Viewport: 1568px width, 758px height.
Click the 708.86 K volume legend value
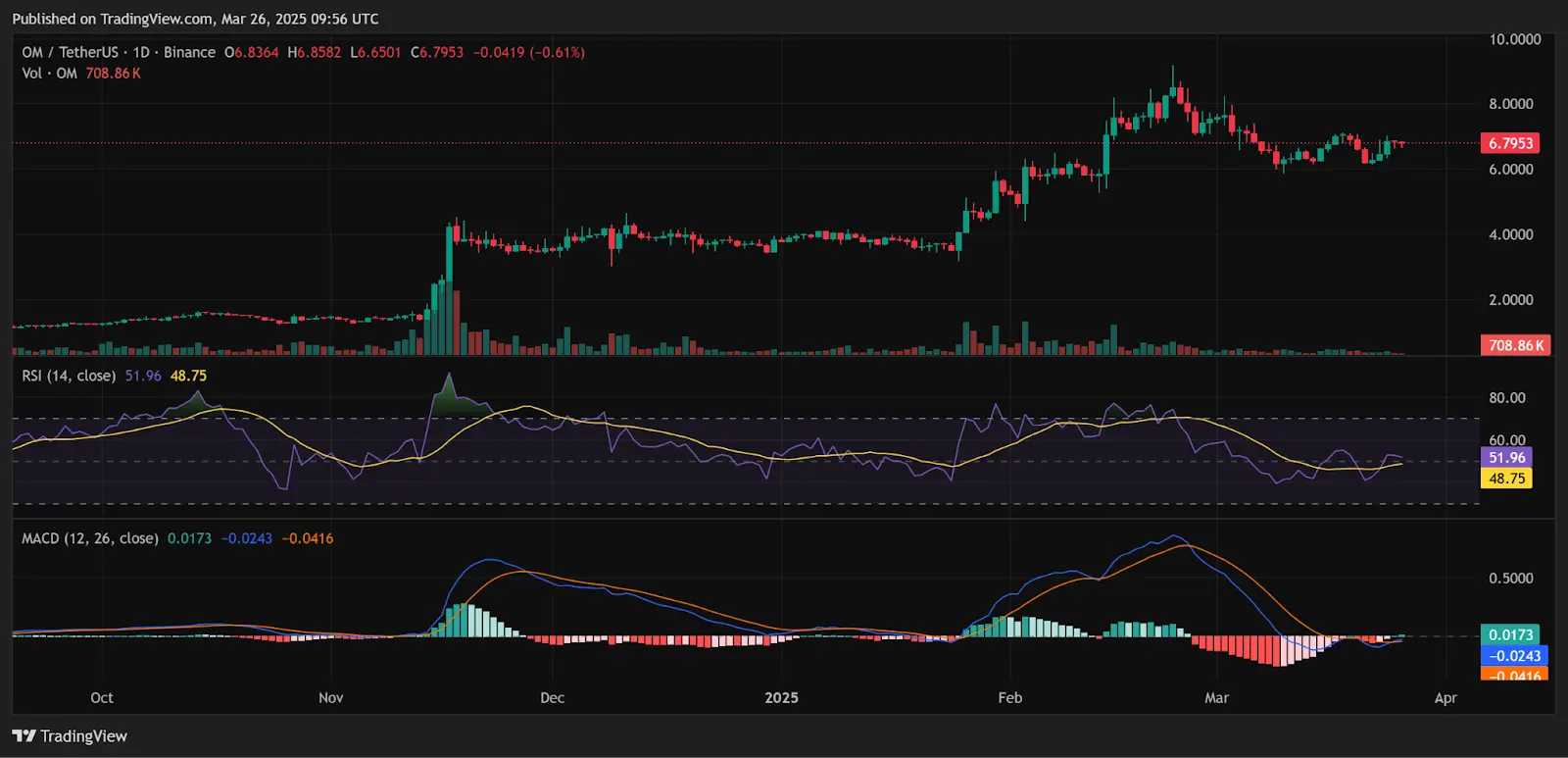click(113, 74)
